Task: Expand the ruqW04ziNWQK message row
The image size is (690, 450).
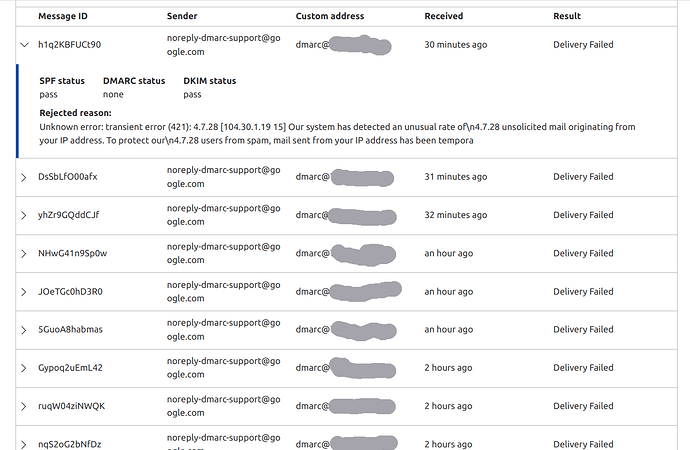Action: click(24, 406)
